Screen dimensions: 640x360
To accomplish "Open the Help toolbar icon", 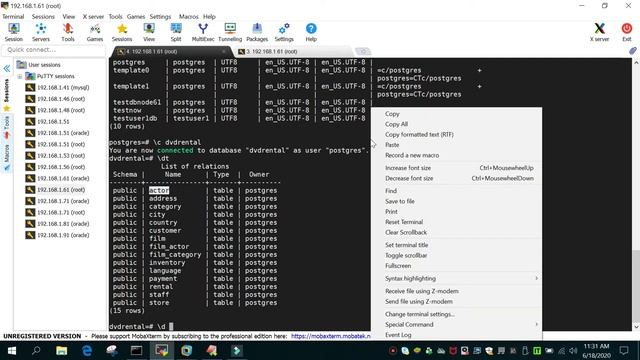I will point(311,32).
